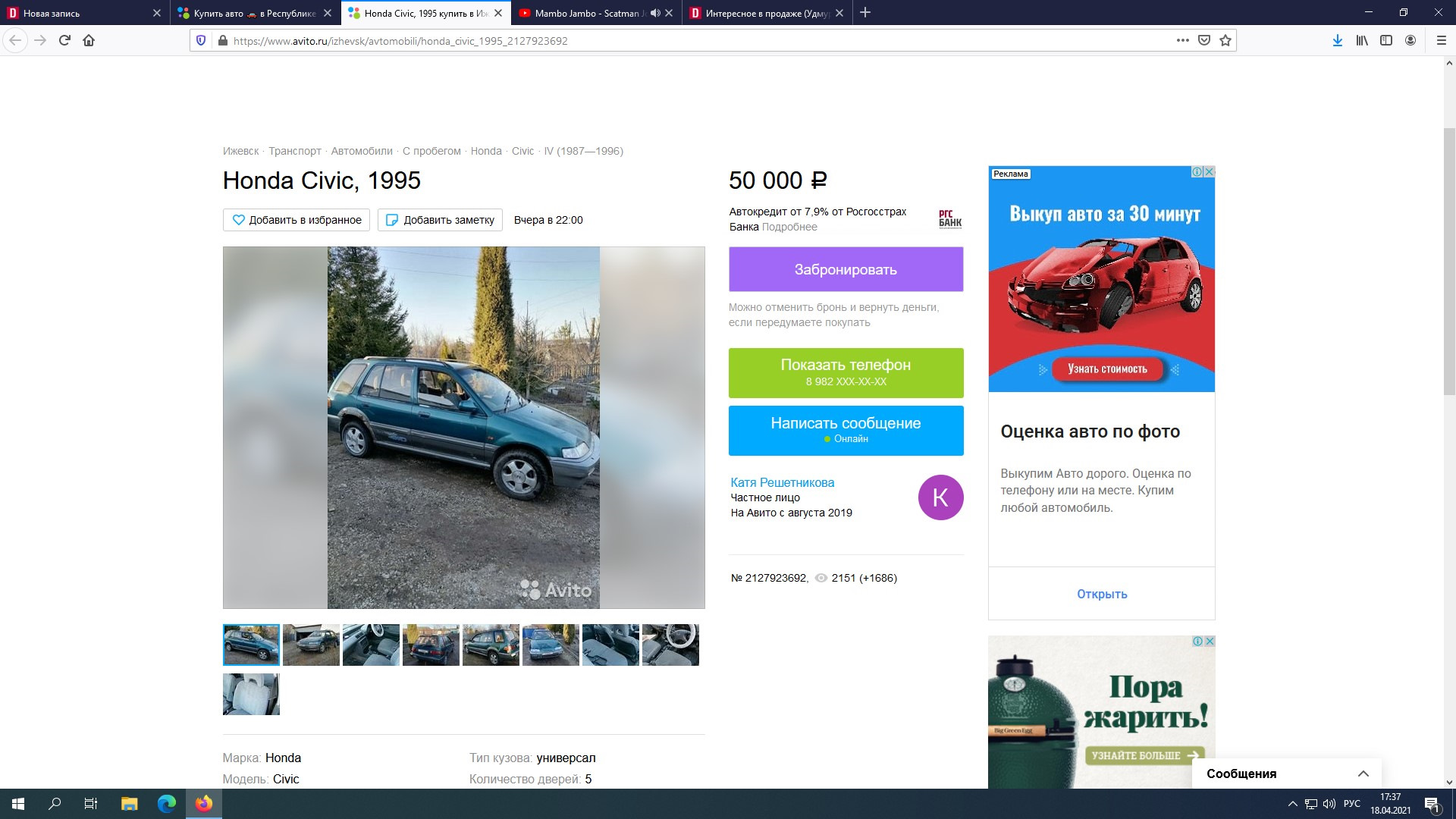Image resolution: width=1456 pixels, height=819 pixels.
Task: Open the Windows Start menu
Action: pos(18,804)
